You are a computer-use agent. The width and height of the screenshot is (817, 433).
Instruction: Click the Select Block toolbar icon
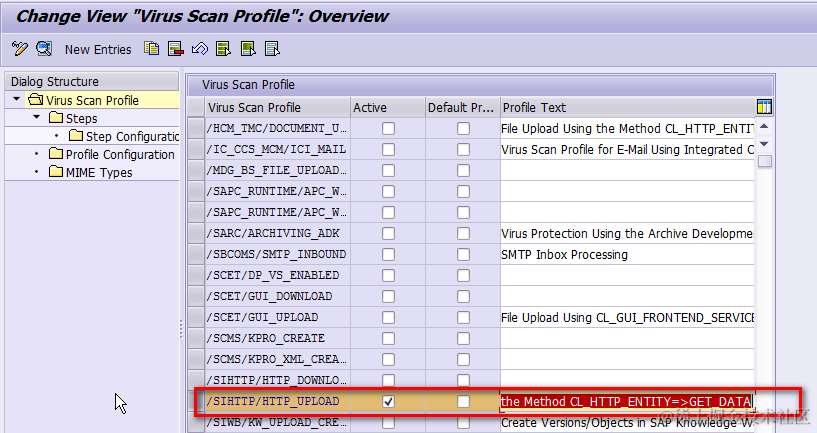248,49
